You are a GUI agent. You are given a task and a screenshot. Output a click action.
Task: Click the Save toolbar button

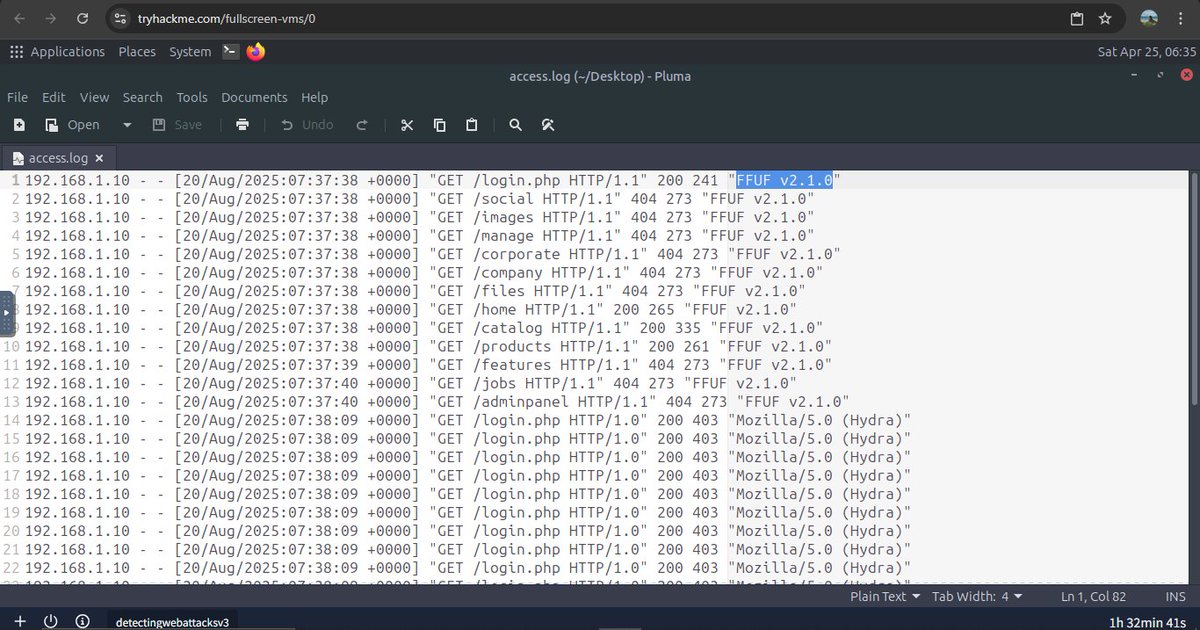[x=177, y=125]
